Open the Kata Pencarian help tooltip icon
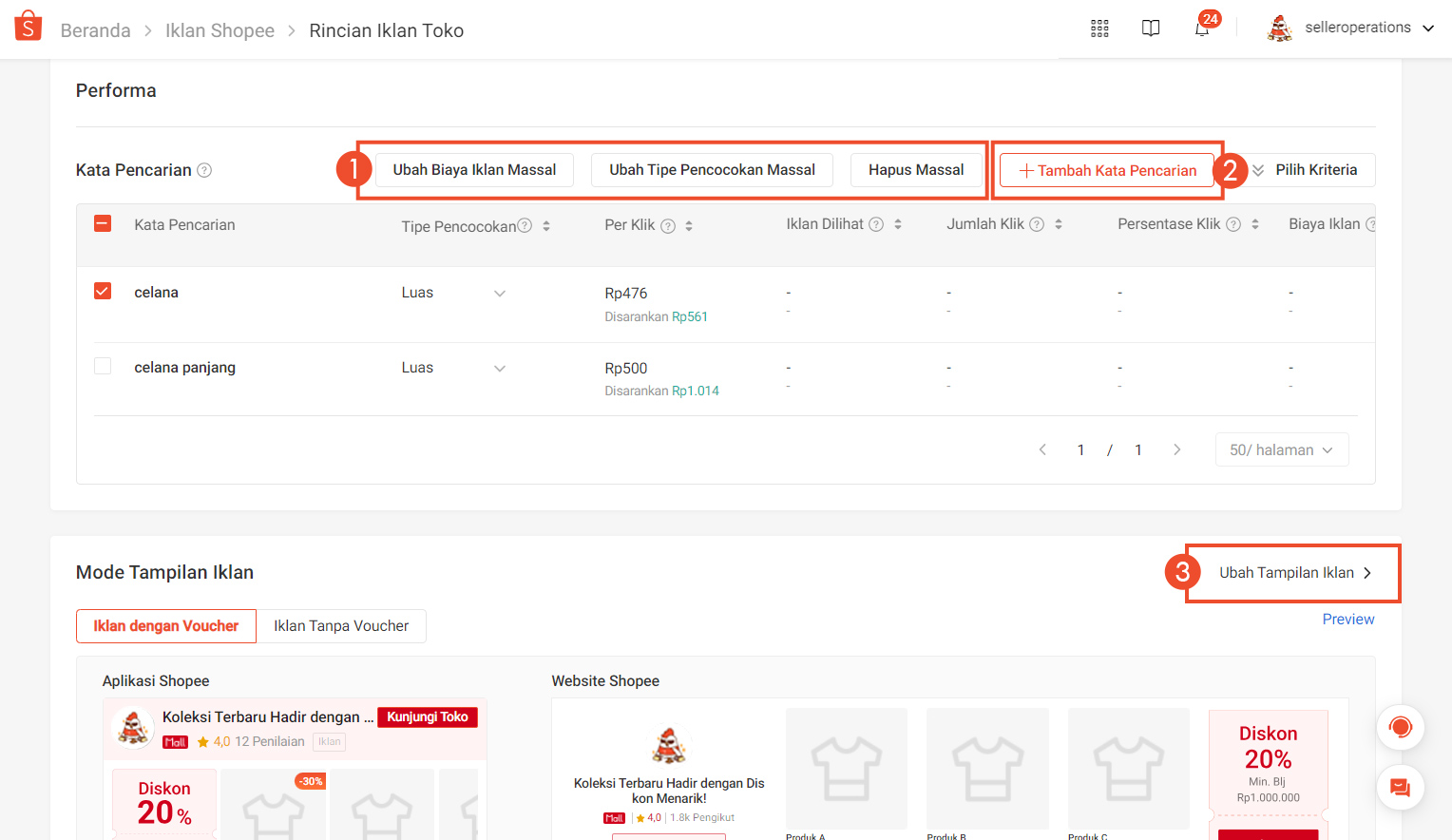The image size is (1452, 840). coord(205,169)
